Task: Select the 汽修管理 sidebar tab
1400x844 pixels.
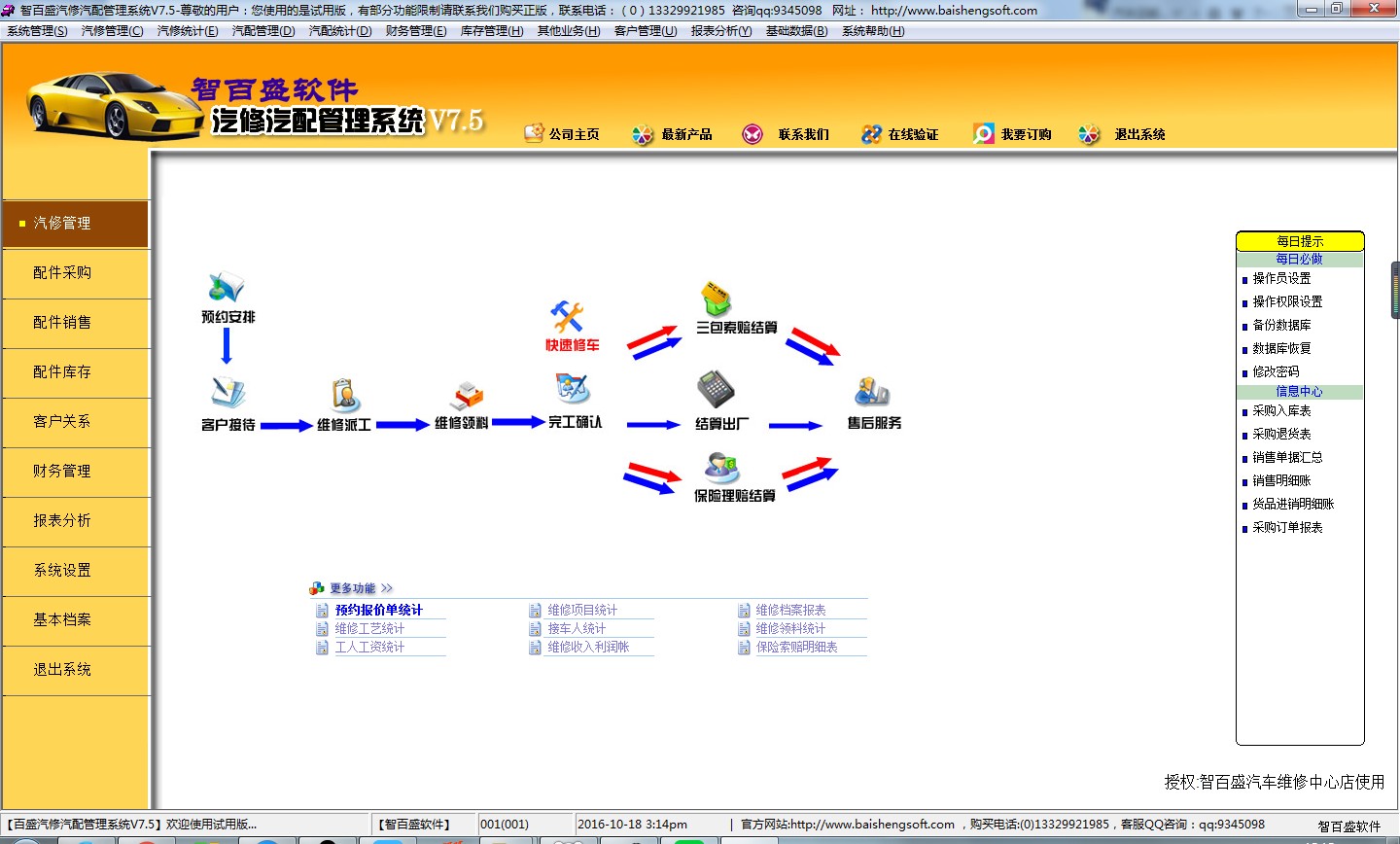Action: tap(75, 224)
